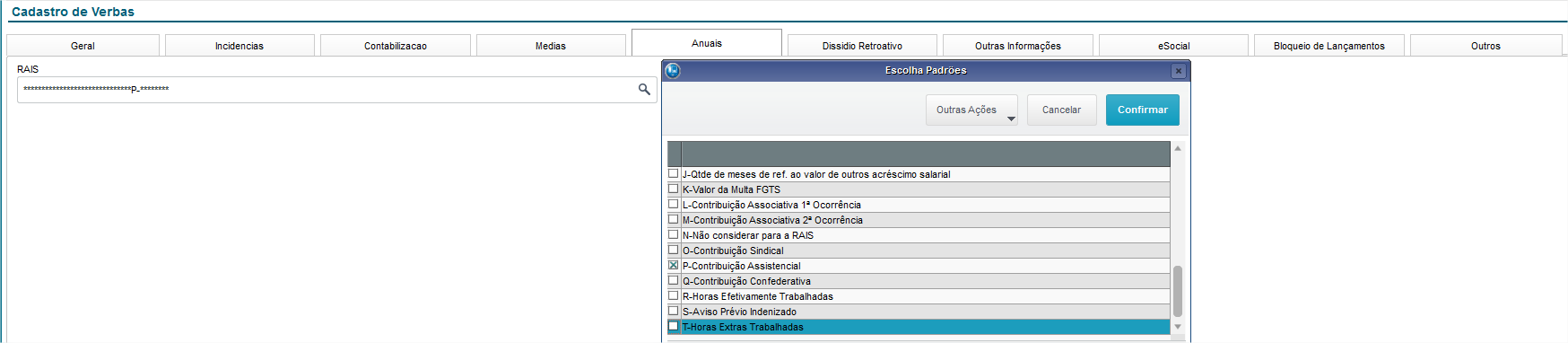This screenshot has height=343, width=1568.
Task: Open the eSocial tab
Action: (1173, 46)
